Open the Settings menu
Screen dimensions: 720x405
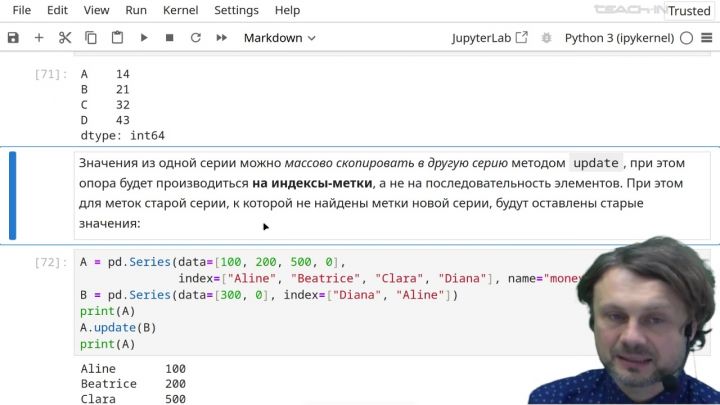tap(236, 10)
